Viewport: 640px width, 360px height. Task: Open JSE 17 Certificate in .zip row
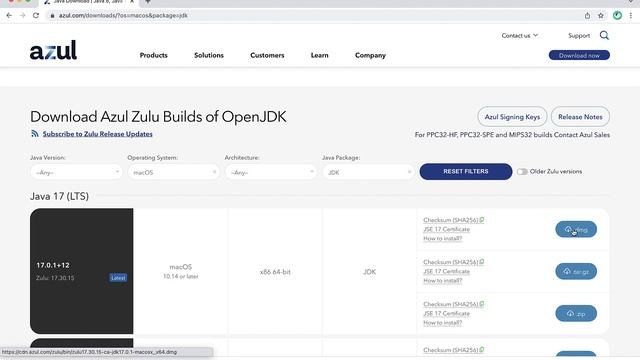pyautogui.click(x=447, y=313)
